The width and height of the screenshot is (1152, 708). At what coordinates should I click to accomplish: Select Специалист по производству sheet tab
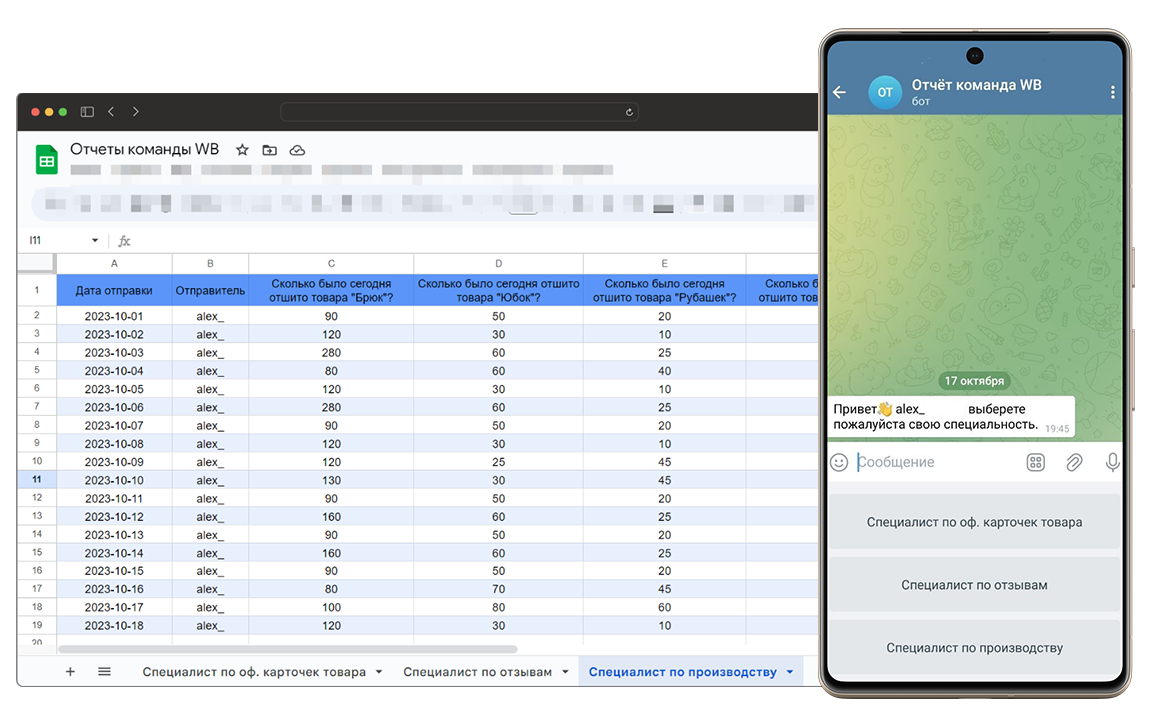pos(683,672)
